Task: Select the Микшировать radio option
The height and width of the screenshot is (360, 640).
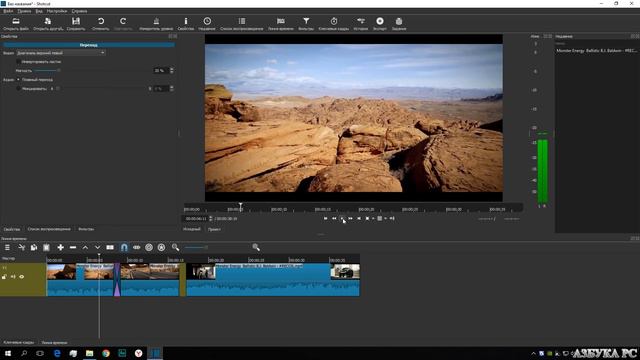Action: tap(19, 89)
